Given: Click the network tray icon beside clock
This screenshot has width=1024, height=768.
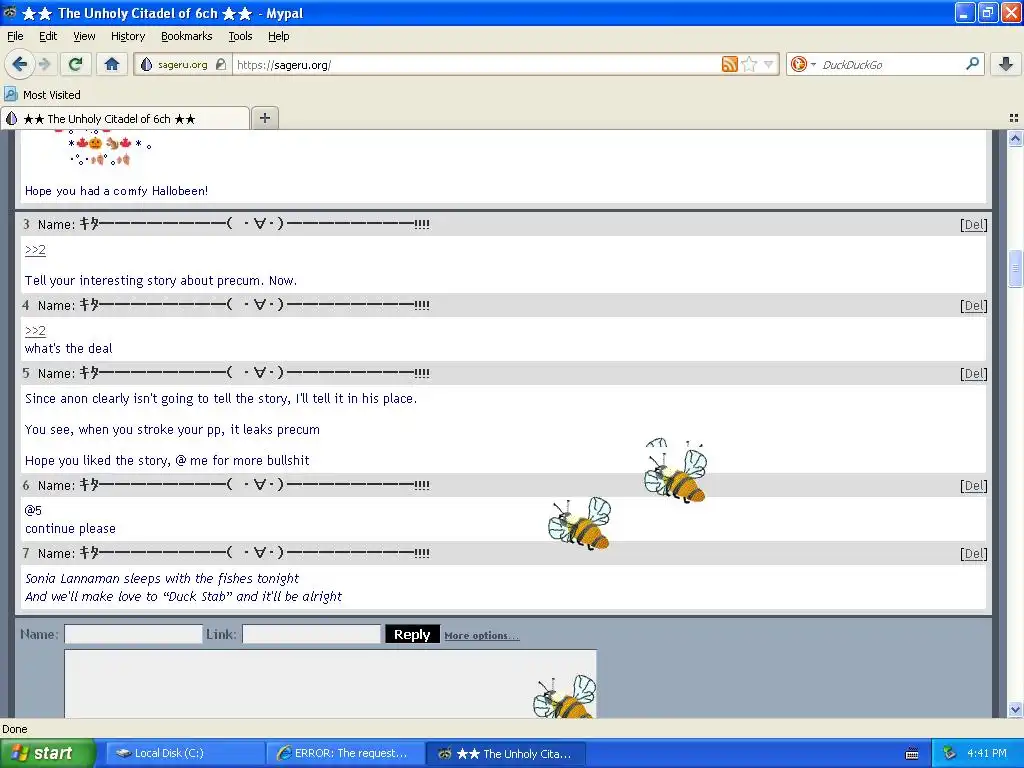Looking at the screenshot, I should coord(949,753).
